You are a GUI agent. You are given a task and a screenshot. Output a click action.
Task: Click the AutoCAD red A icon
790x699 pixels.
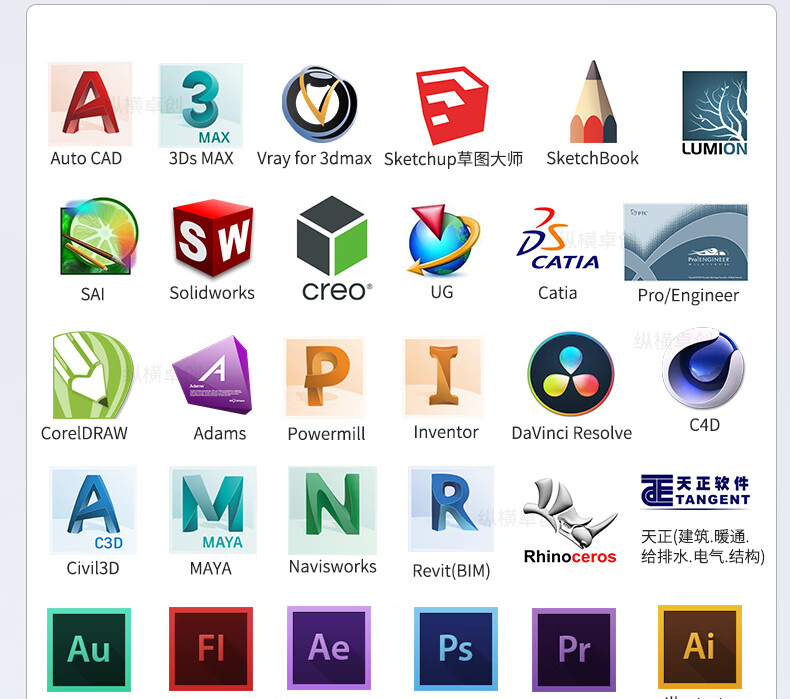[x=90, y=104]
